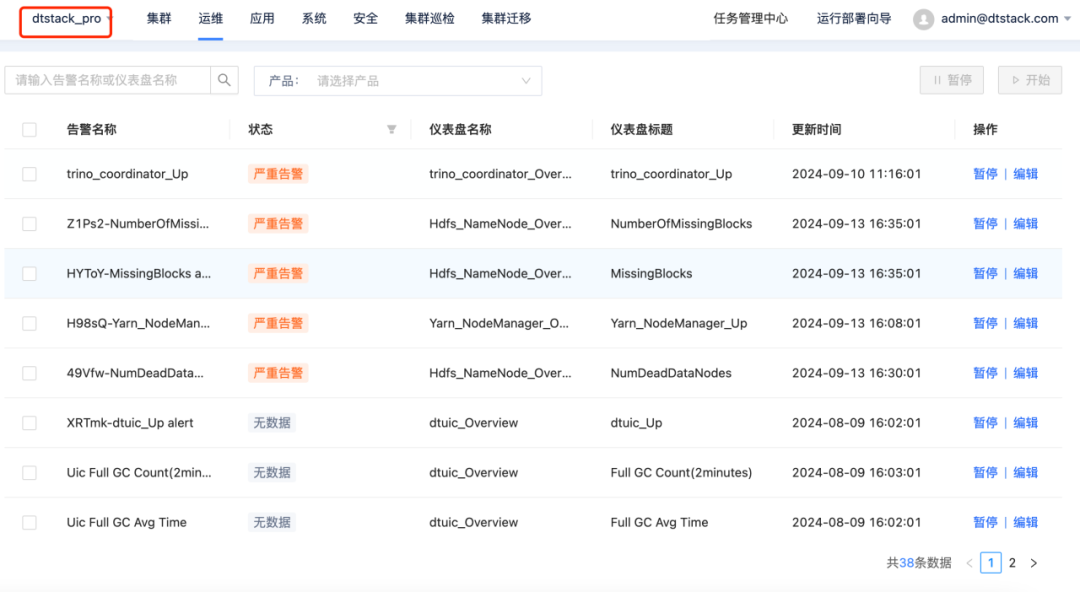Image resolution: width=1080 pixels, height=592 pixels.
Task: Focus the alert name search field
Action: (x=108, y=80)
